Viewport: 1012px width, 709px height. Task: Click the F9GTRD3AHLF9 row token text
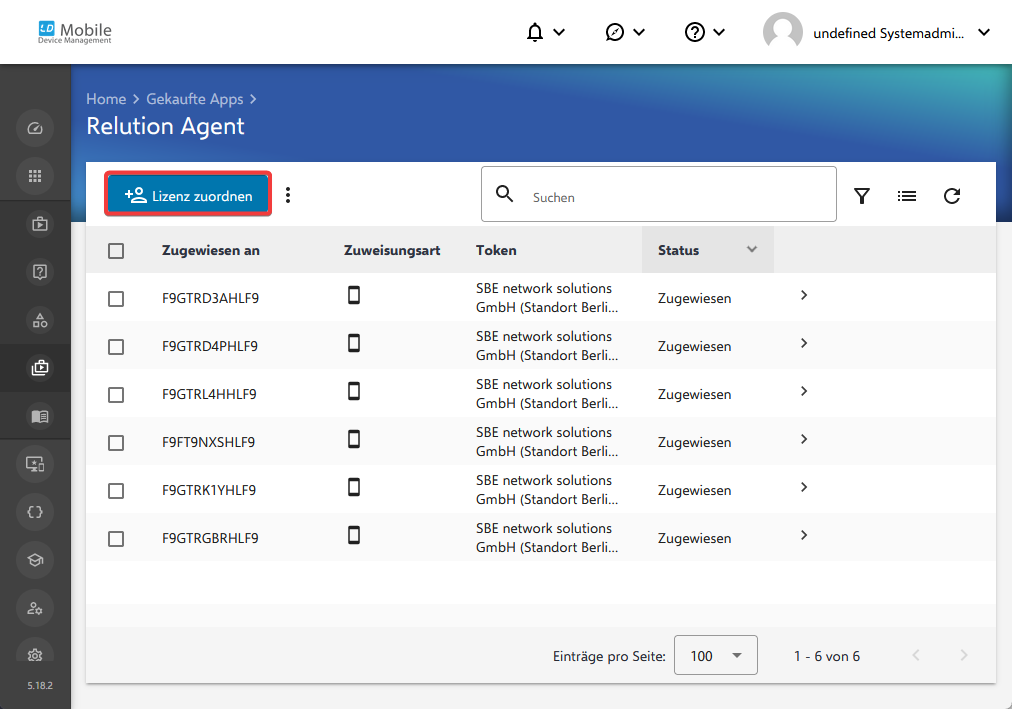tap(547, 298)
